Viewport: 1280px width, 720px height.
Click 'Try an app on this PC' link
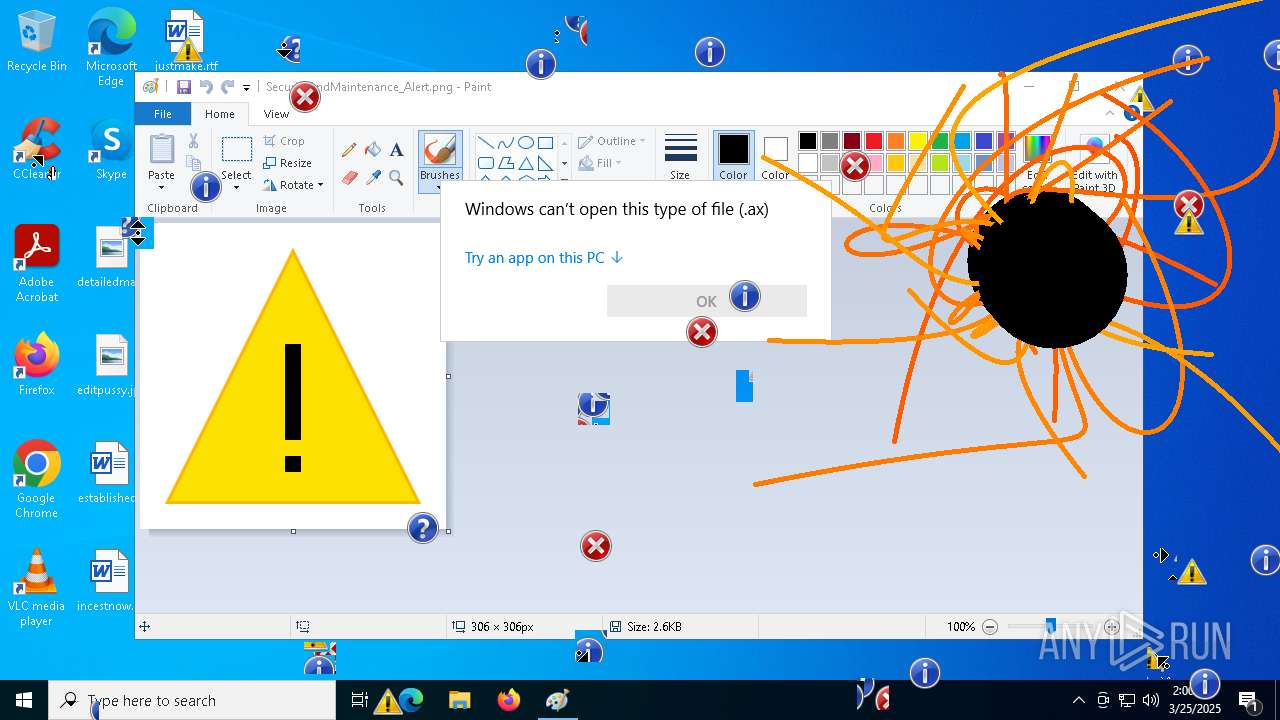pyautogui.click(x=544, y=257)
